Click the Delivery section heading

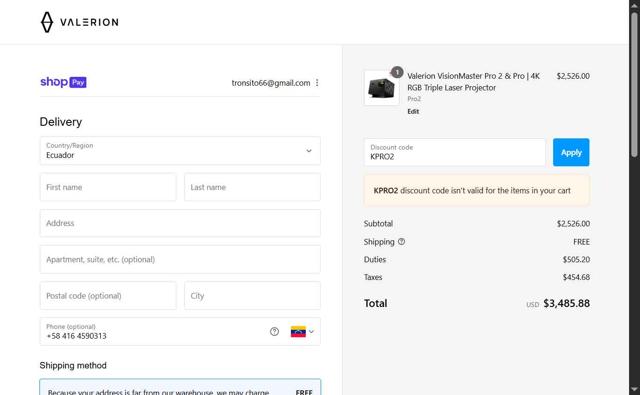pyautogui.click(x=61, y=122)
